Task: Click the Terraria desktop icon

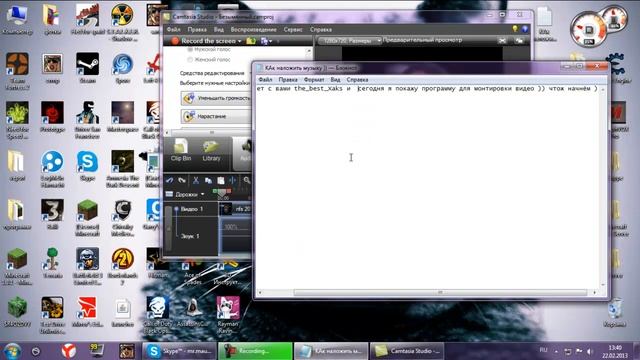Action: [52, 262]
